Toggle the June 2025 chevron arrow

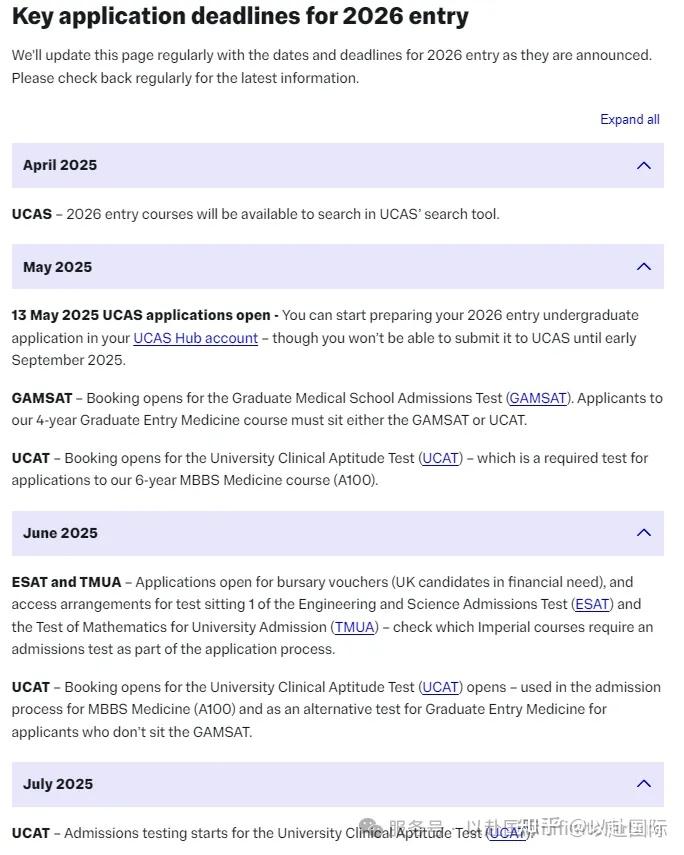click(x=643, y=533)
